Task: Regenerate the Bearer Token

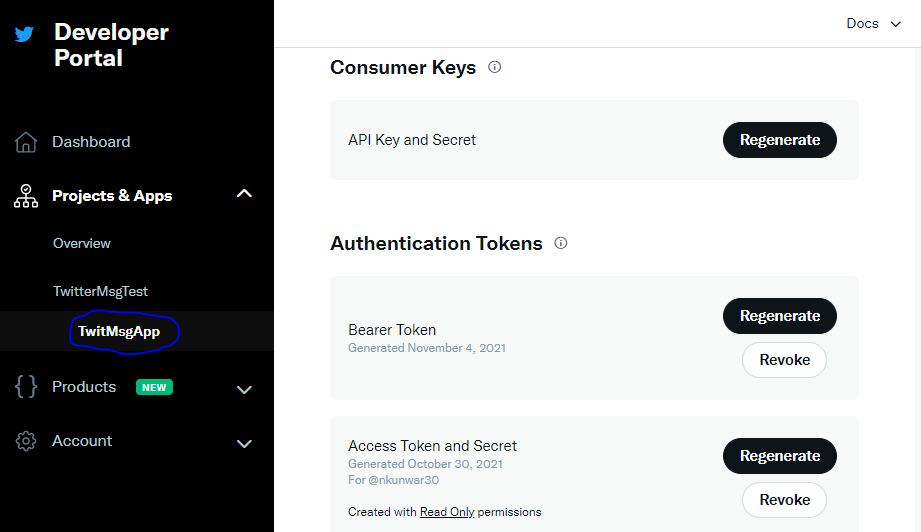Action: 779,316
